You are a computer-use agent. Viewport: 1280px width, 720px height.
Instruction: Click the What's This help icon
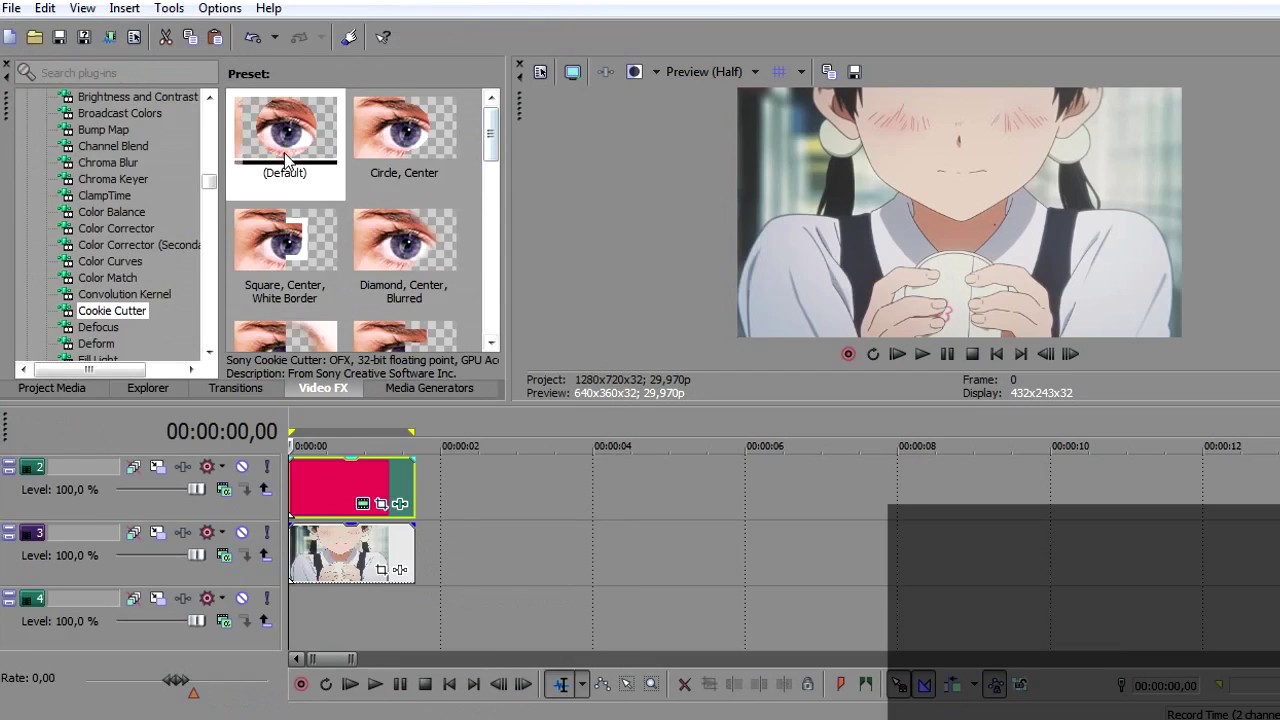click(x=383, y=37)
